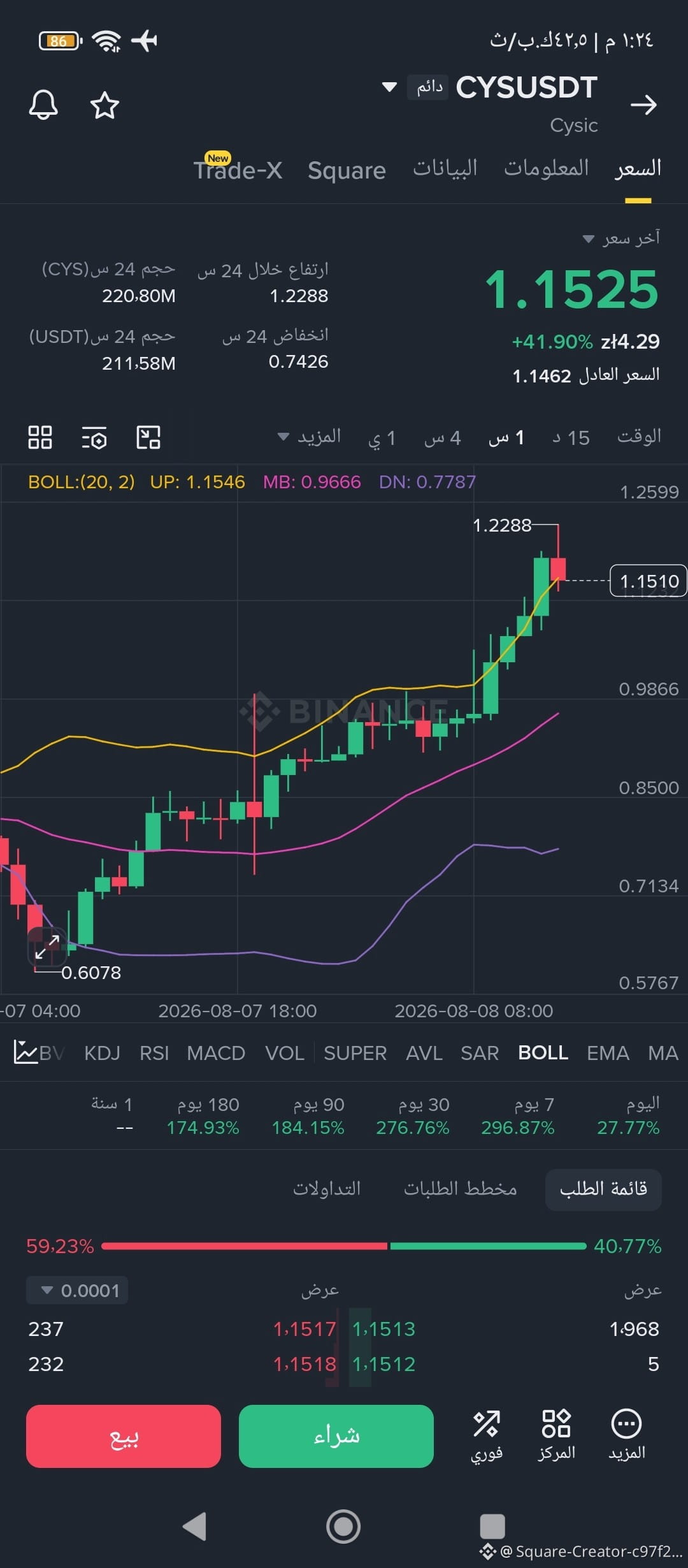Screen dimensions: 688x1568
Task: Enable the EMA indicator
Action: 608,1053
